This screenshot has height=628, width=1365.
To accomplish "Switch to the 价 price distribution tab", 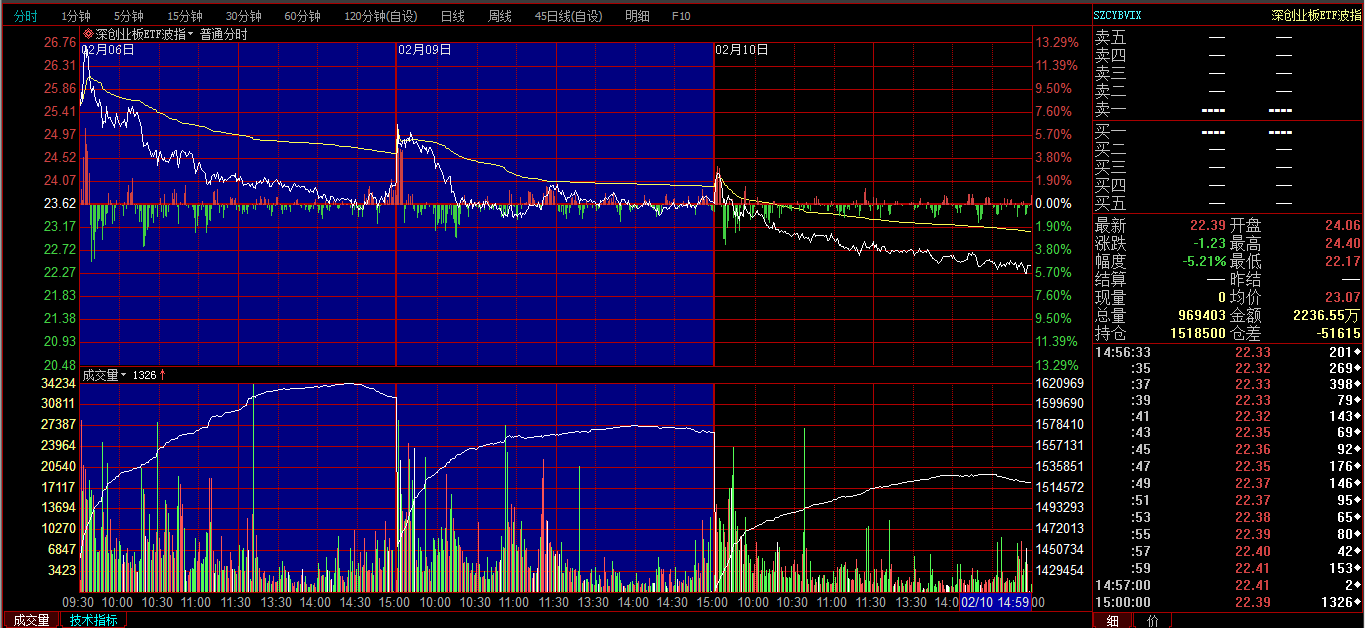I will tap(1151, 620).
